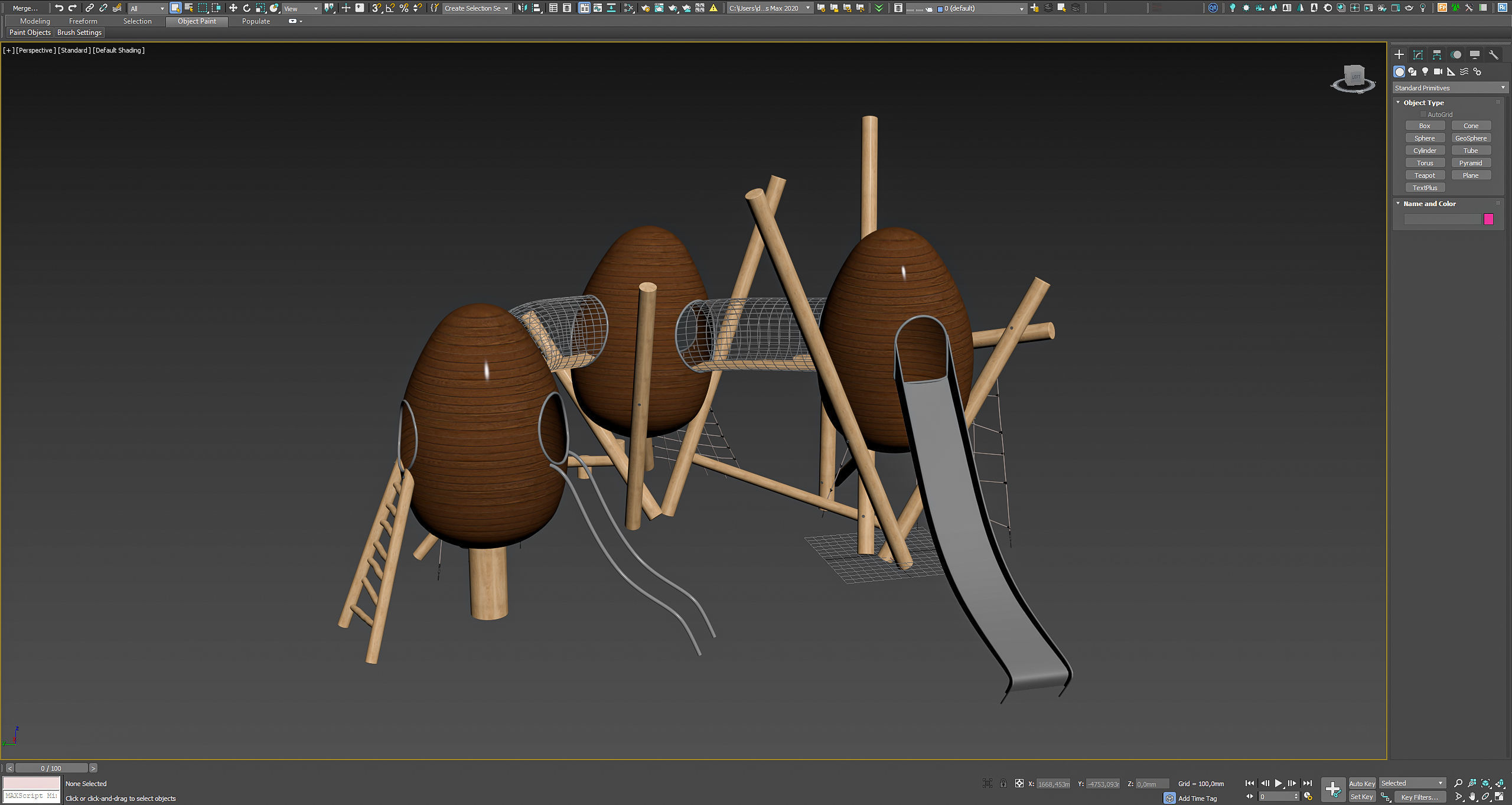Open the Motion panel tab
The image size is (1512, 805).
point(1456,54)
